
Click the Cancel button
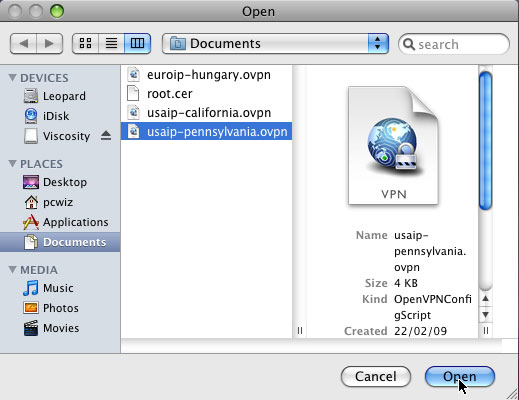point(376,377)
